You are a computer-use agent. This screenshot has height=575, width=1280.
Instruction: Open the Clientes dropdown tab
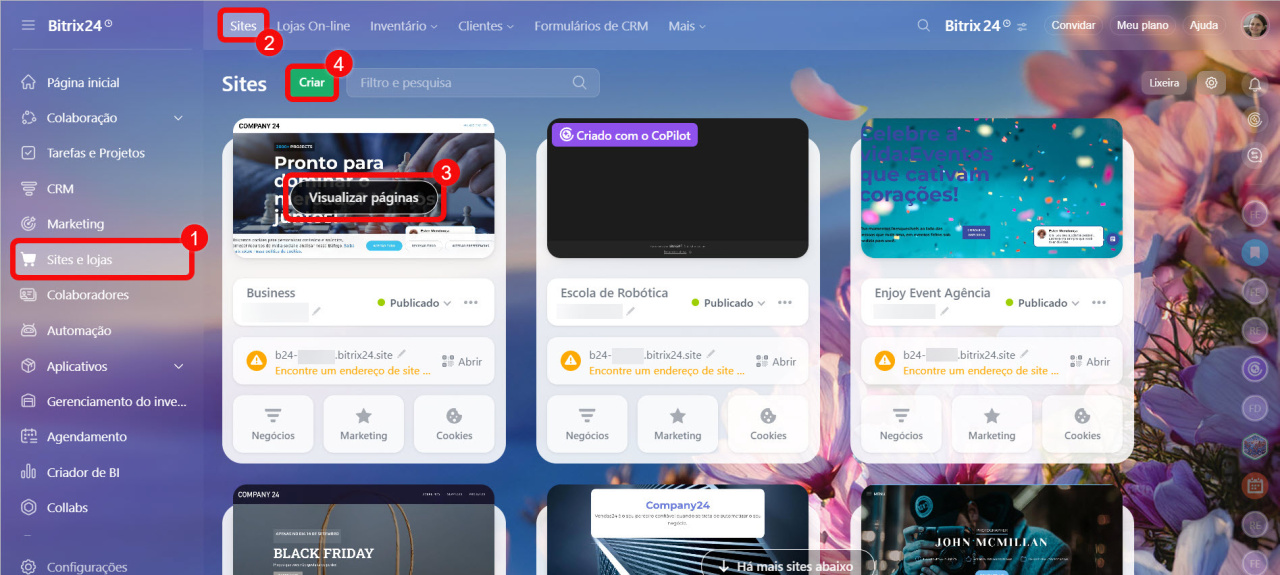tap(486, 26)
